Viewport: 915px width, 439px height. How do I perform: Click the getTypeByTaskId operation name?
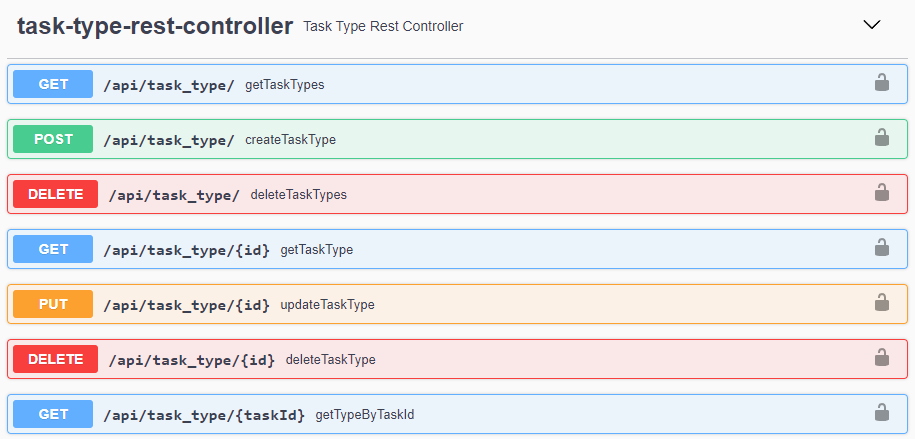pyautogui.click(x=365, y=414)
